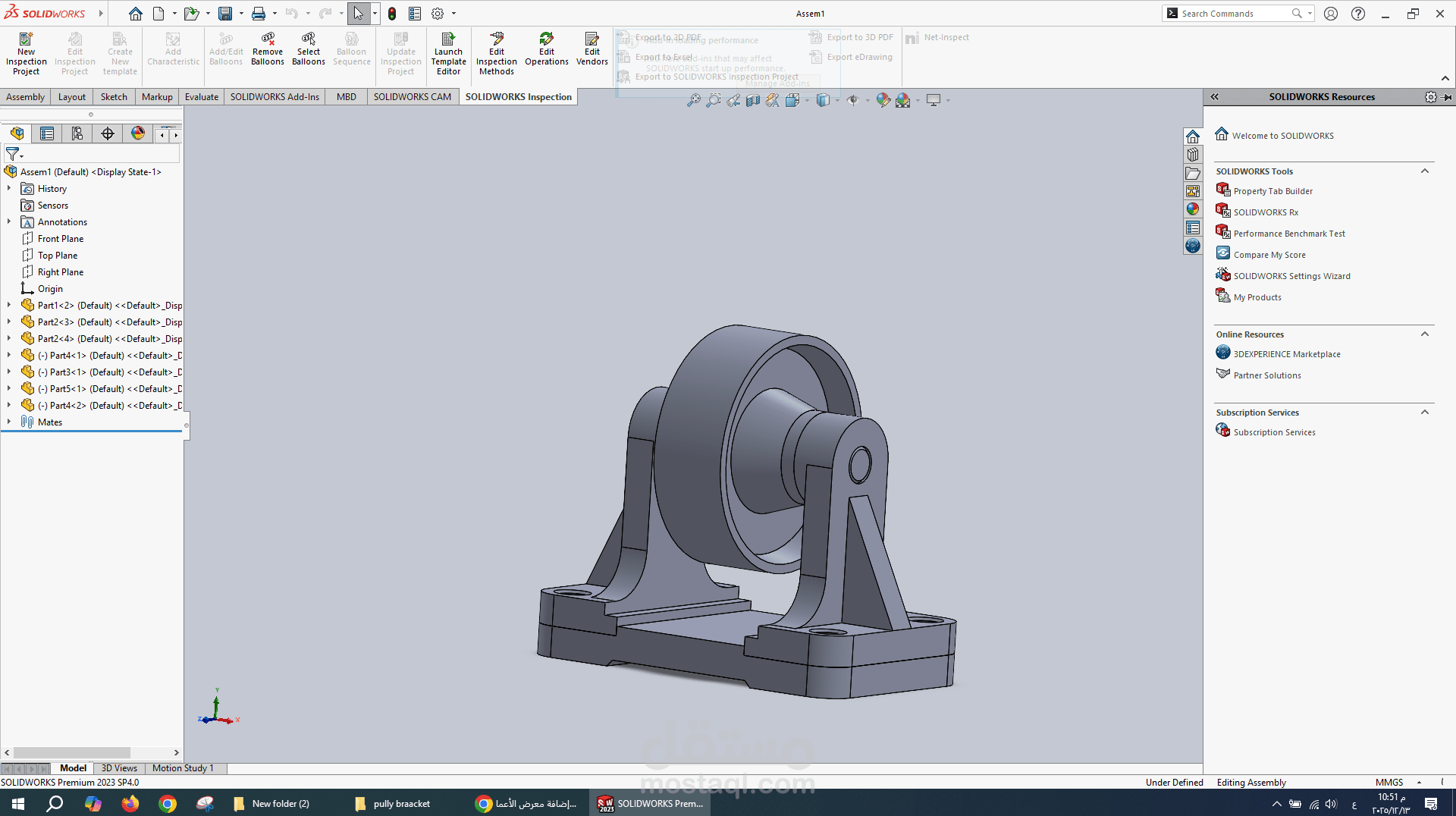Switch to SOLIDWORKS CAM tab
This screenshot has height=816, width=1456.
click(x=413, y=97)
